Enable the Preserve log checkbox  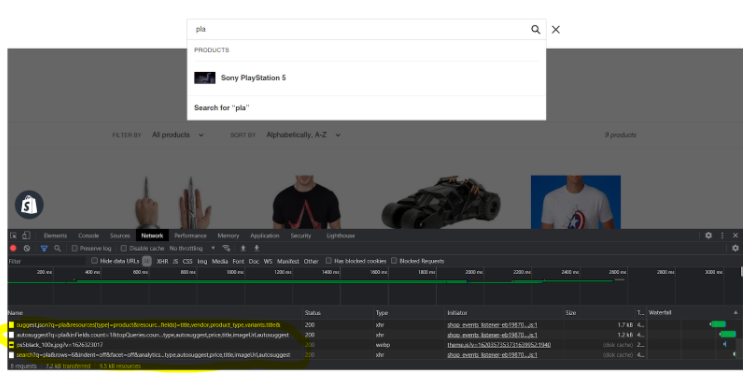pyautogui.click(x=74, y=248)
